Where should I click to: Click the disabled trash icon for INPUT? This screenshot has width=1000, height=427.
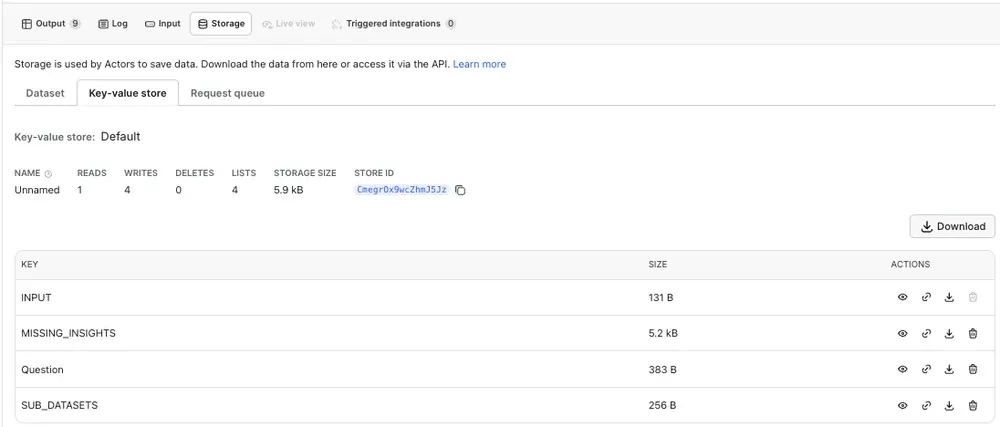click(x=973, y=297)
